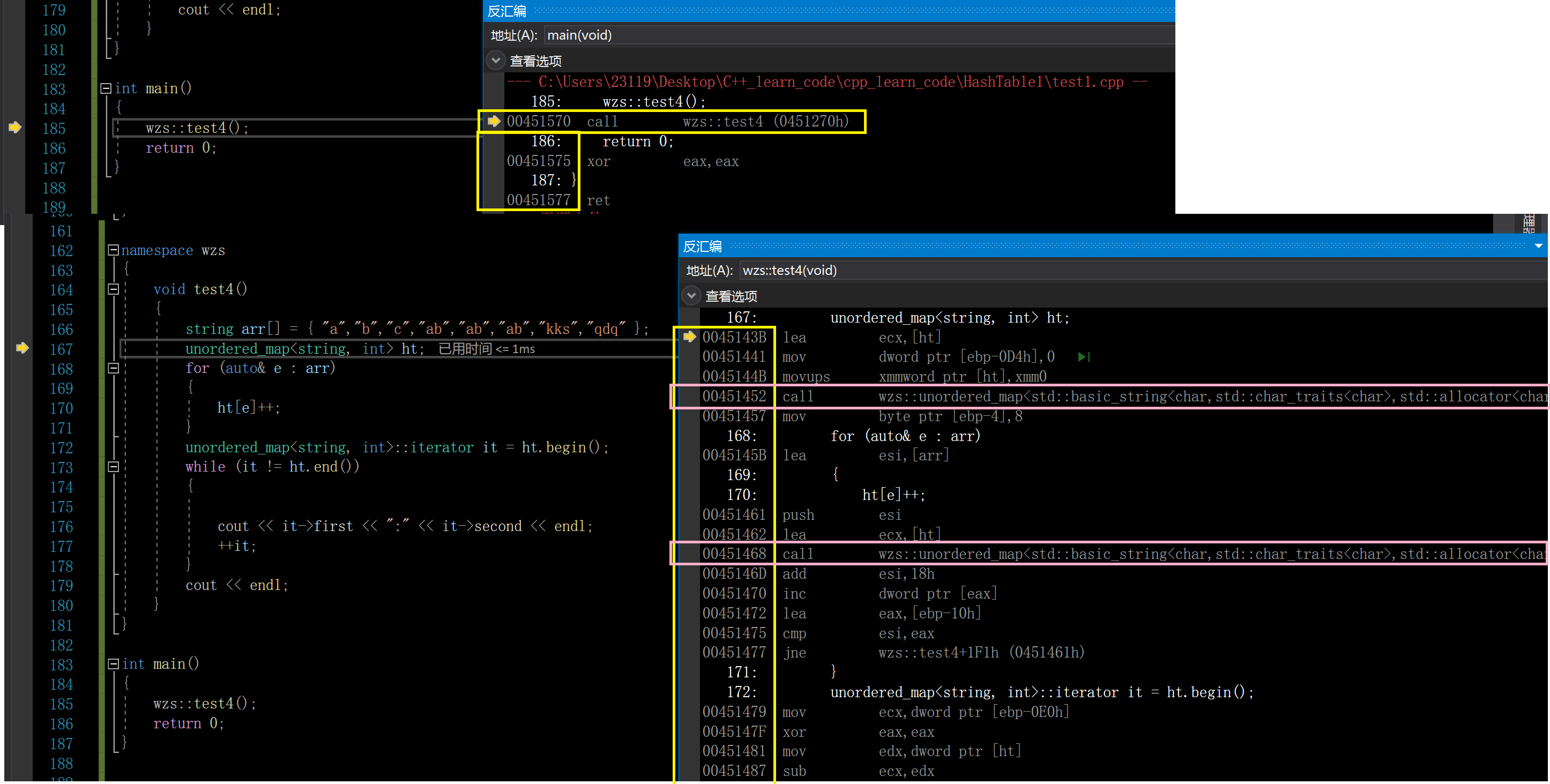Click return 0; at line 186 in top editor

tap(181, 148)
